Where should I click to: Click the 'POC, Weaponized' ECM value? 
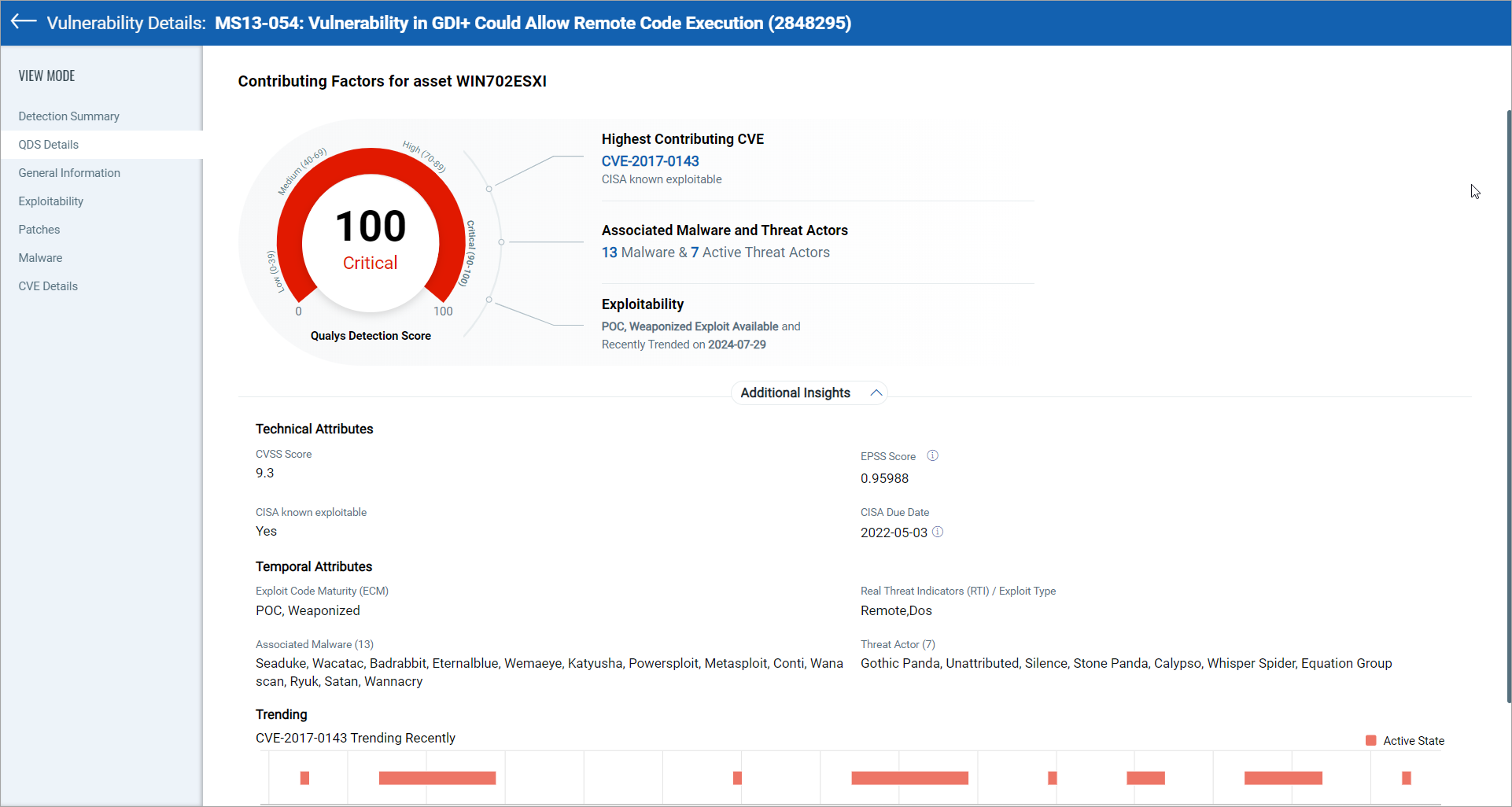308,610
